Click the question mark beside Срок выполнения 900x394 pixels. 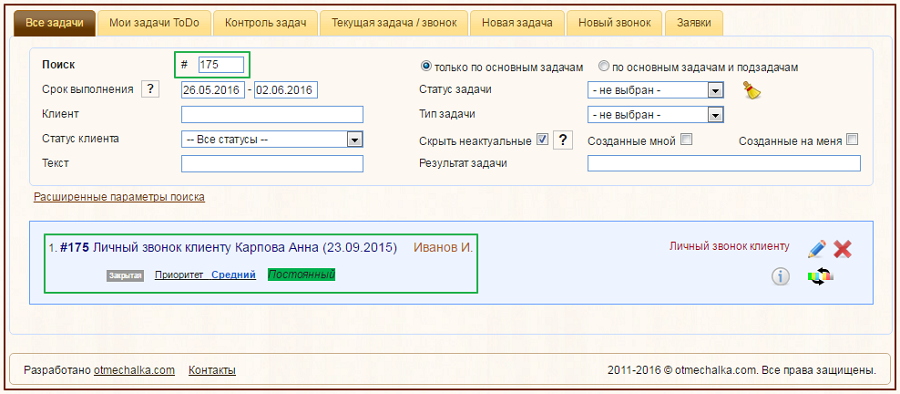(150, 90)
